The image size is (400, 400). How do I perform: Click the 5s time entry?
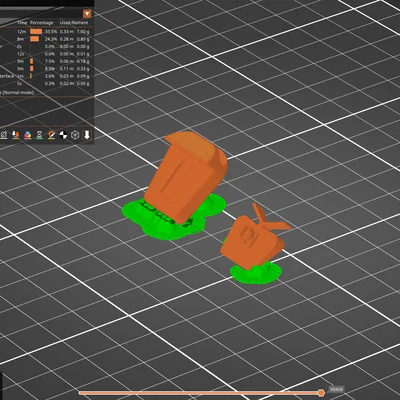tap(20, 83)
